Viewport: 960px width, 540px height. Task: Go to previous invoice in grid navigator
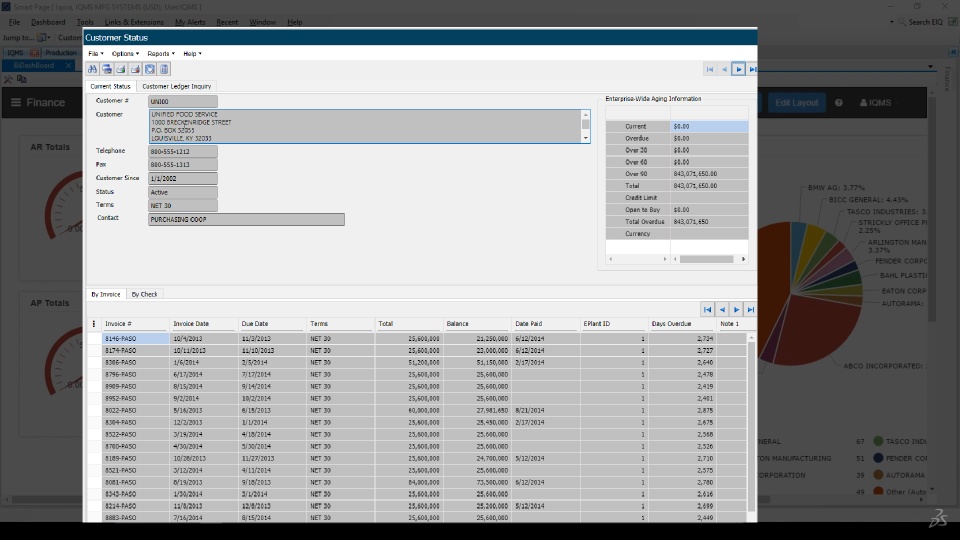(722, 310)
